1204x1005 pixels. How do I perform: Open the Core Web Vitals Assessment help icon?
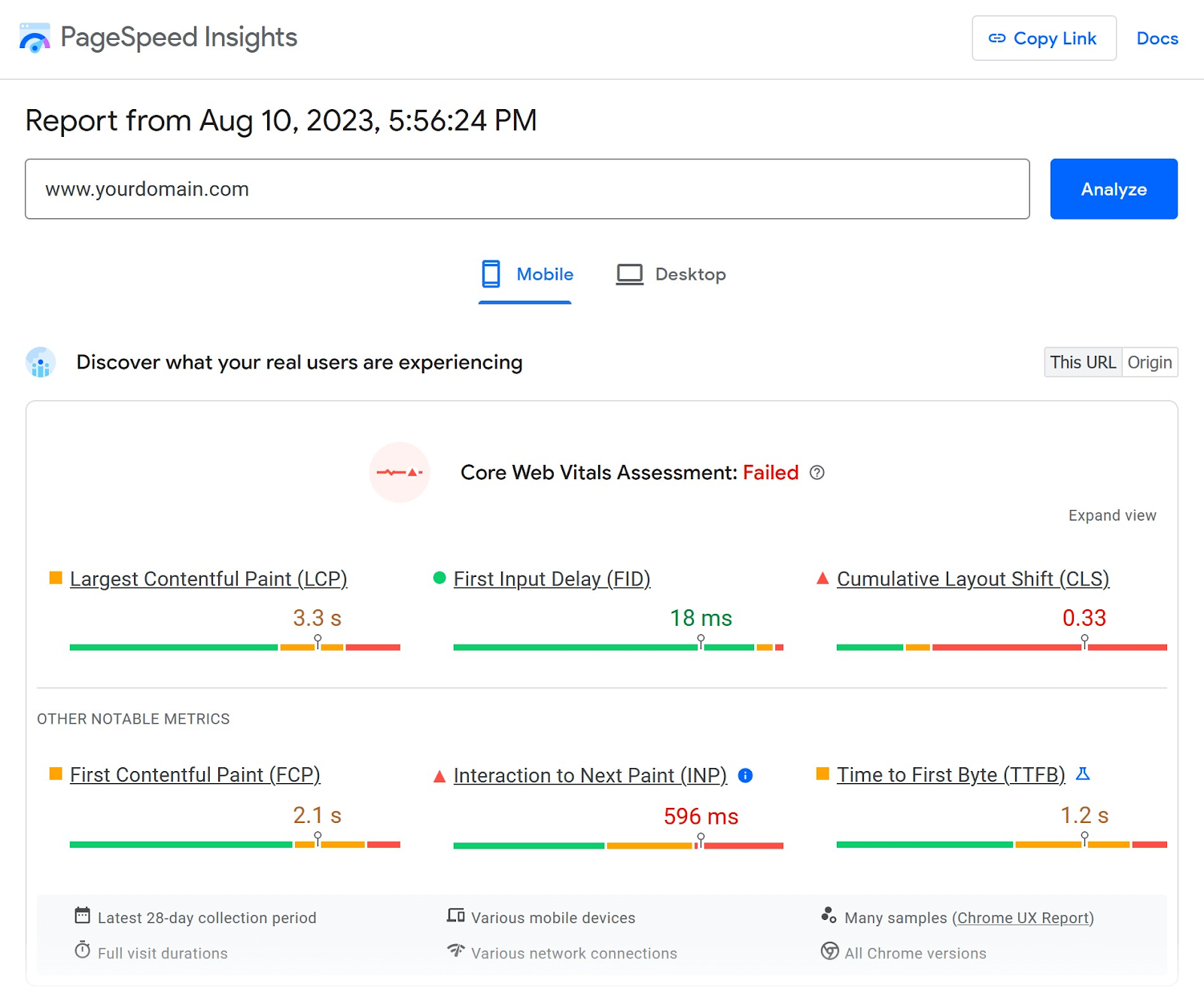click(817, 473)
